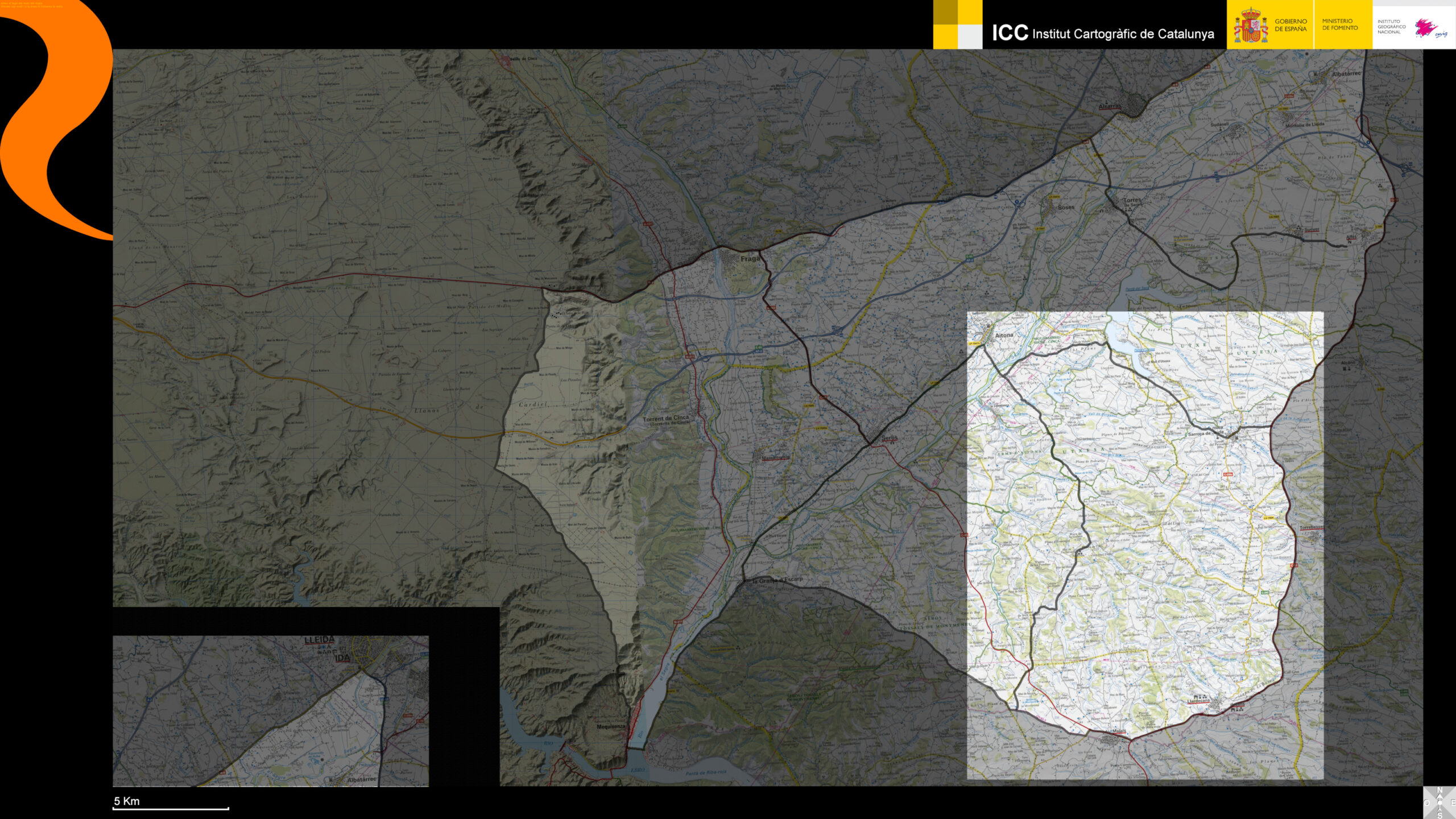Click the E marker on the compass
1456x819 pixels.
click(x=1454, y=803)
